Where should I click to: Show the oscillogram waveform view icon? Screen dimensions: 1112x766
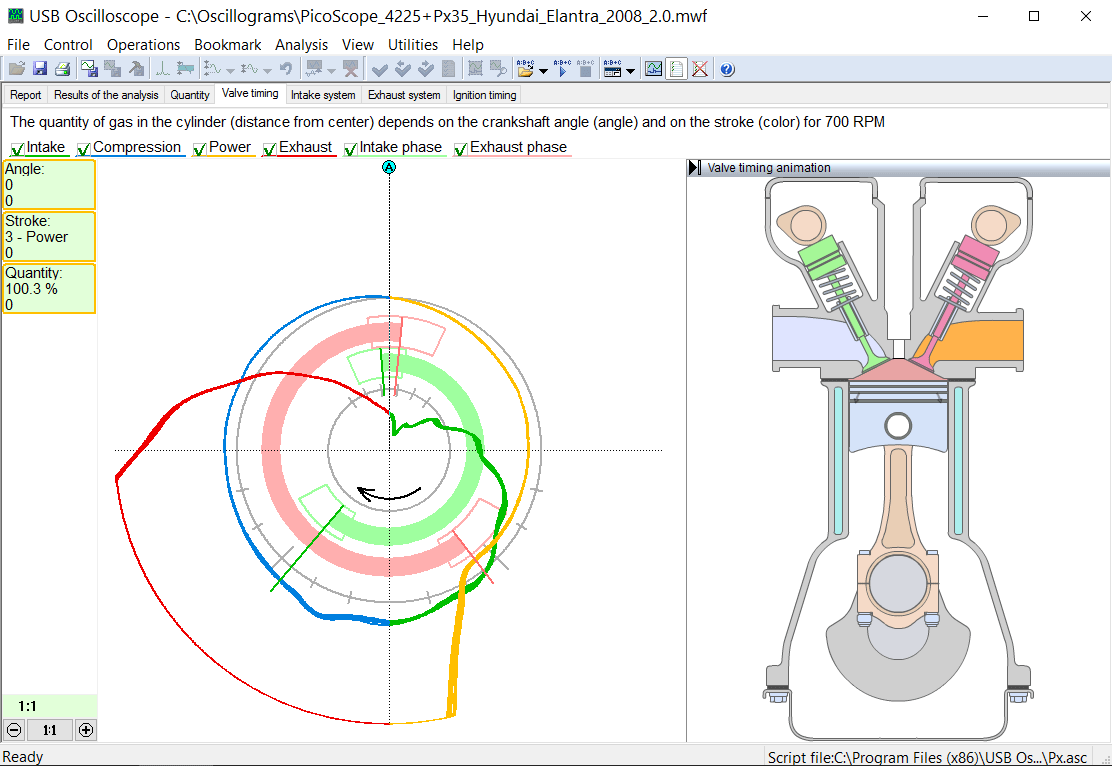click(653, 69)
